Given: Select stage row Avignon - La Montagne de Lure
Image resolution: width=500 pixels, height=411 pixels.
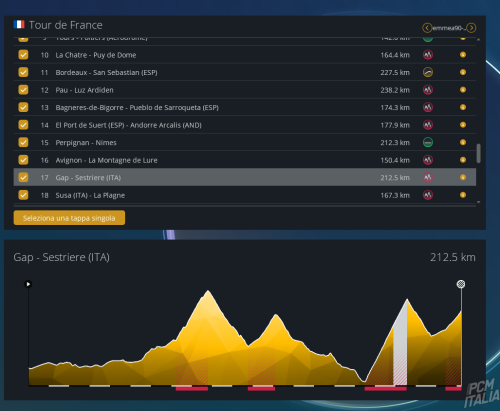Looking at the screenshot, I should click(245, 160).
